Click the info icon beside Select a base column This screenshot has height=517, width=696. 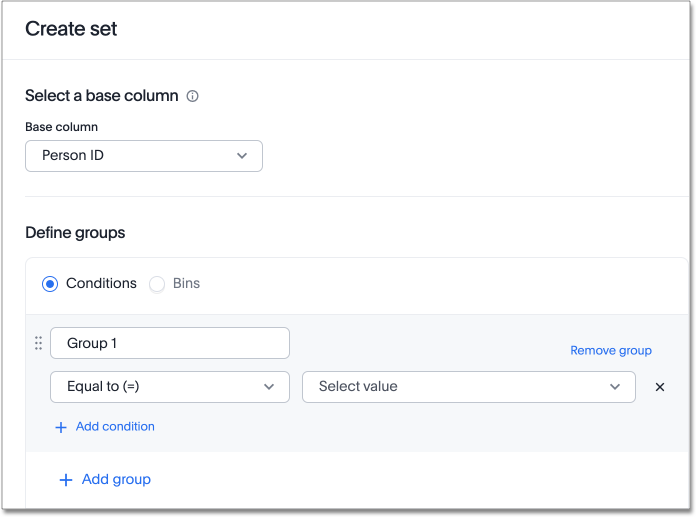tap(193, 97)
